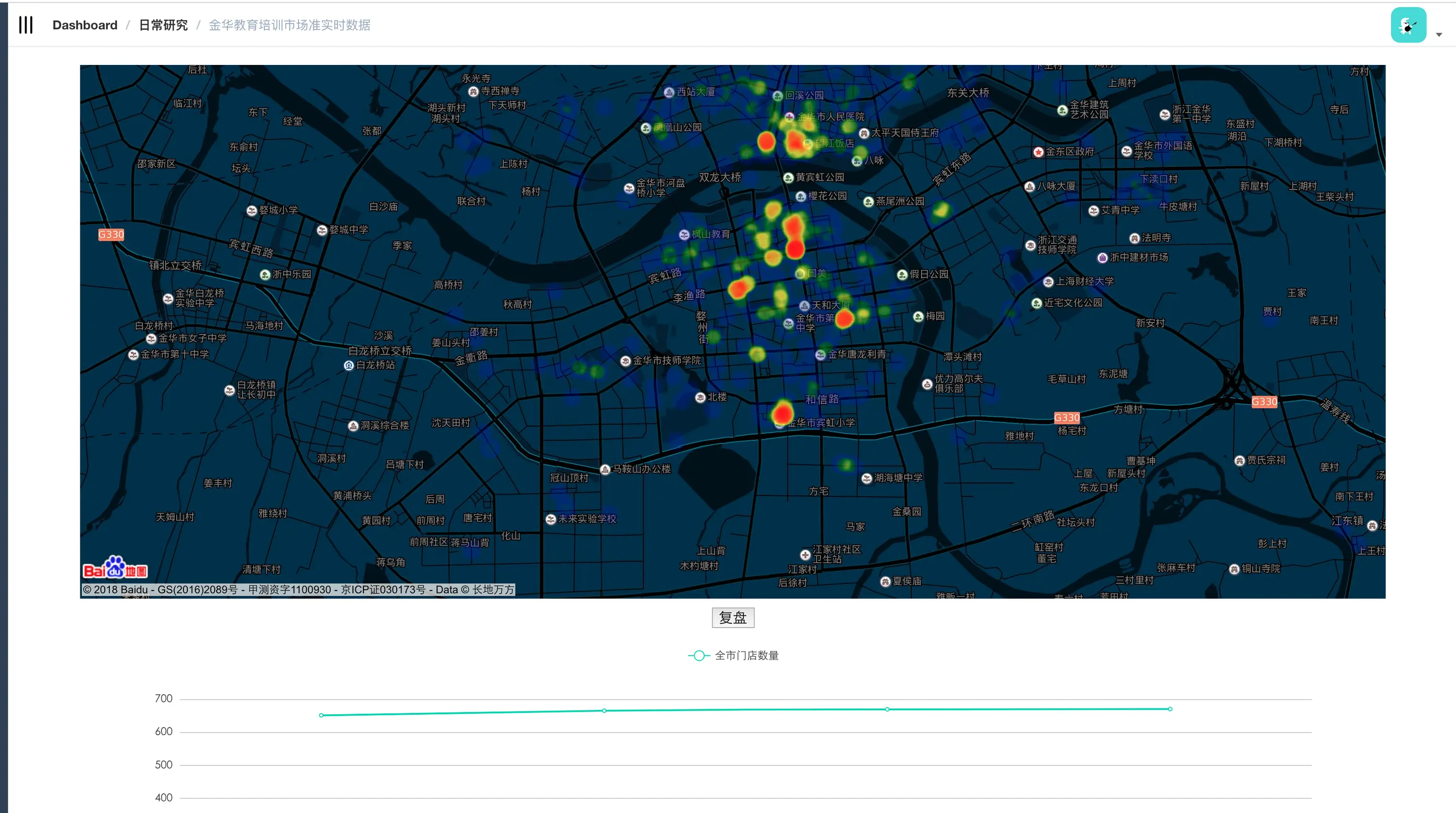1456x813 pixels.
Task: Click the red heat spot at 金华市宾虹小学
Action: 783,413
